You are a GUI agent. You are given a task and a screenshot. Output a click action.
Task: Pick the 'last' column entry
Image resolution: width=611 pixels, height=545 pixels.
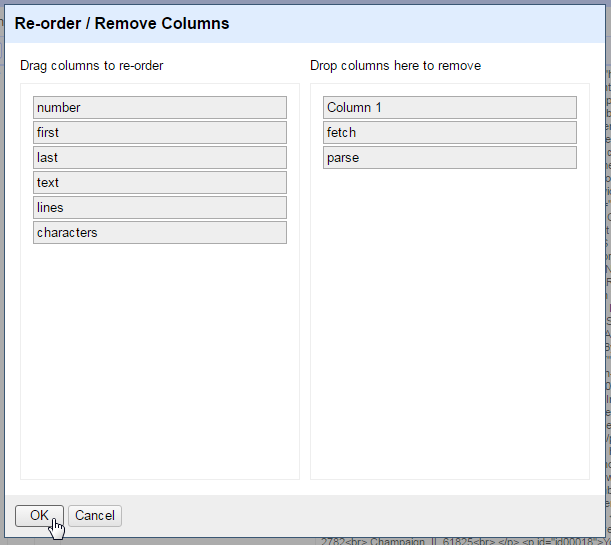coord(160,158)
